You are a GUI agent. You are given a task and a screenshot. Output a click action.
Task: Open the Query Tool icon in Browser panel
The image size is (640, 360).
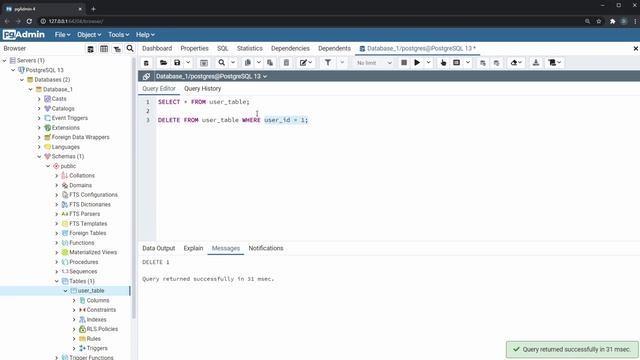pyautogui.click(x=91, y=49)
